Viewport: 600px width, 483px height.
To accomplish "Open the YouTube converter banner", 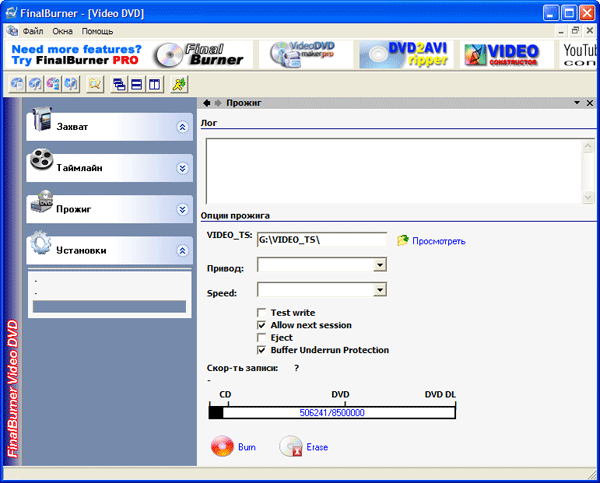I will [579, 55].
